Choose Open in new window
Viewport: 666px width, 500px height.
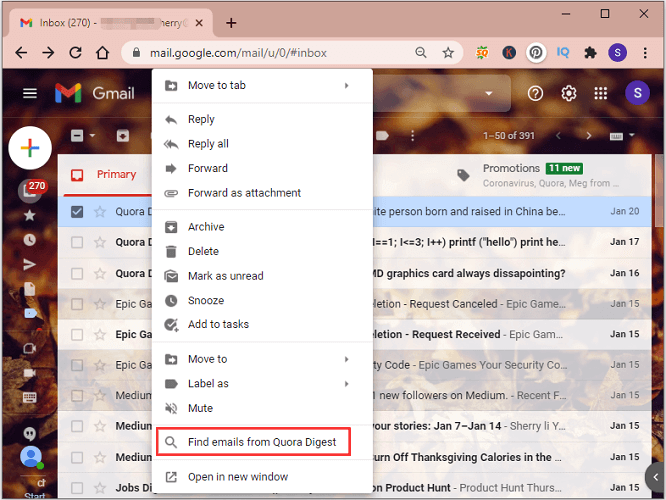pyautogui.click(x=262, y=477)
